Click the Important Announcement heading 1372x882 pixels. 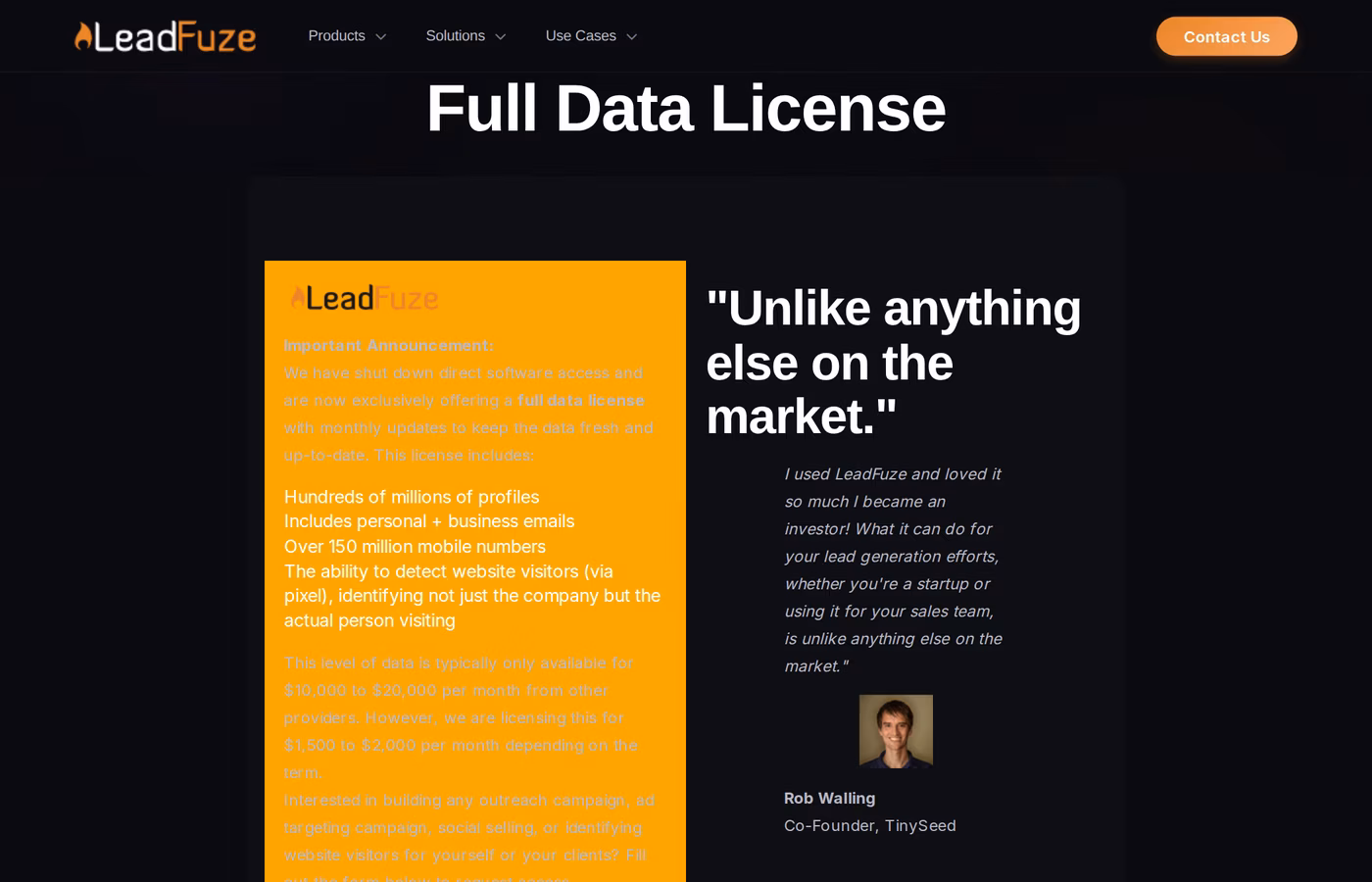(x=389, y=345)
